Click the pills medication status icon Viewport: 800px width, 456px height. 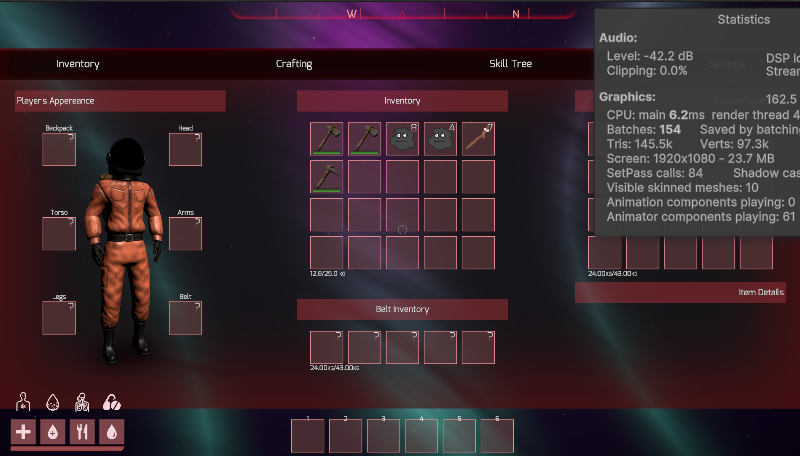pyautogui.click(x=112, y=402)
